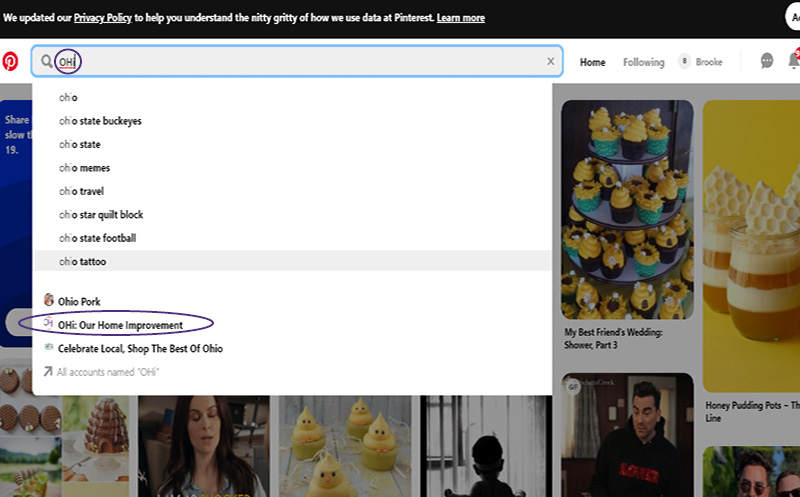Viewport: 800px width, 497px height.
Task: Open Brooke profile link
Action: pyautogui.click(x=709, y=62)
